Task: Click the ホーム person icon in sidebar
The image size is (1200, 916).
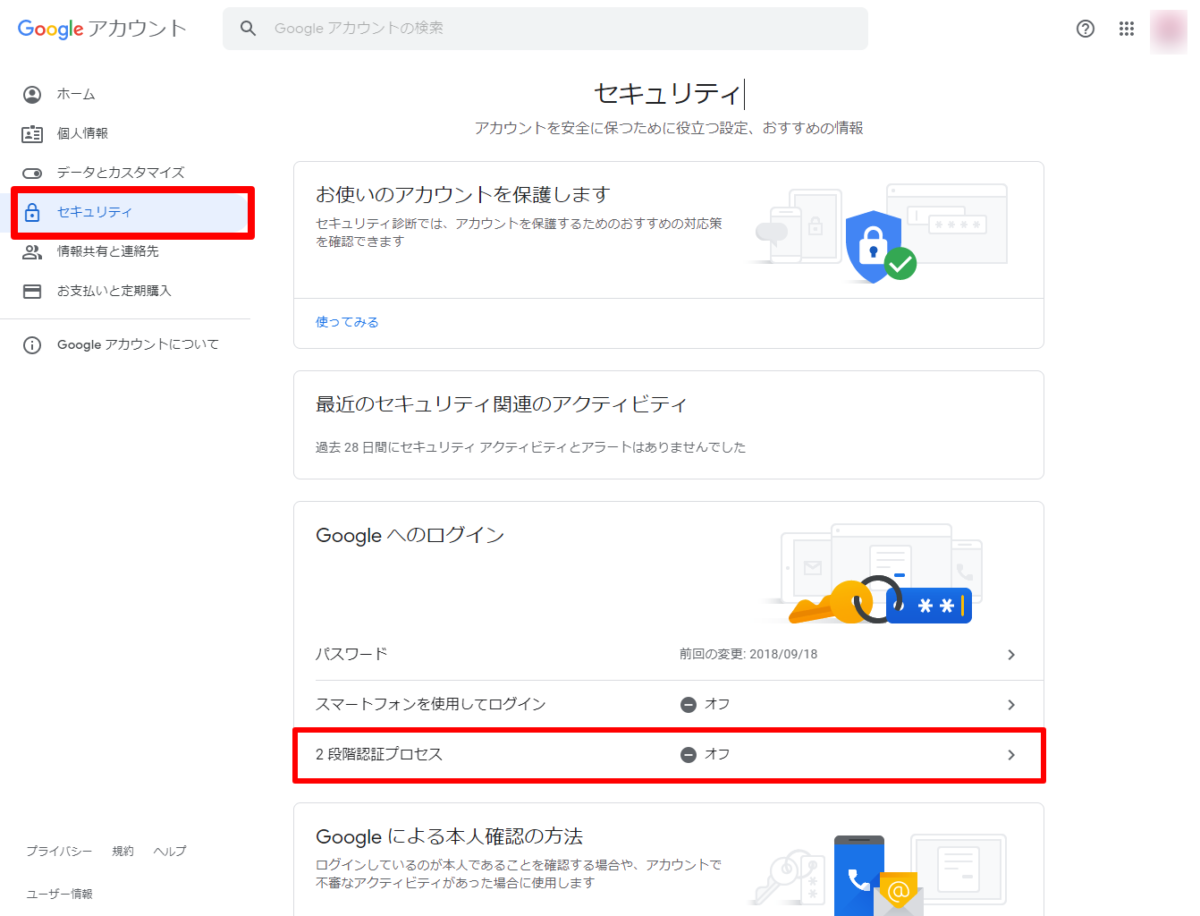Action: click(x=33, y=94)
